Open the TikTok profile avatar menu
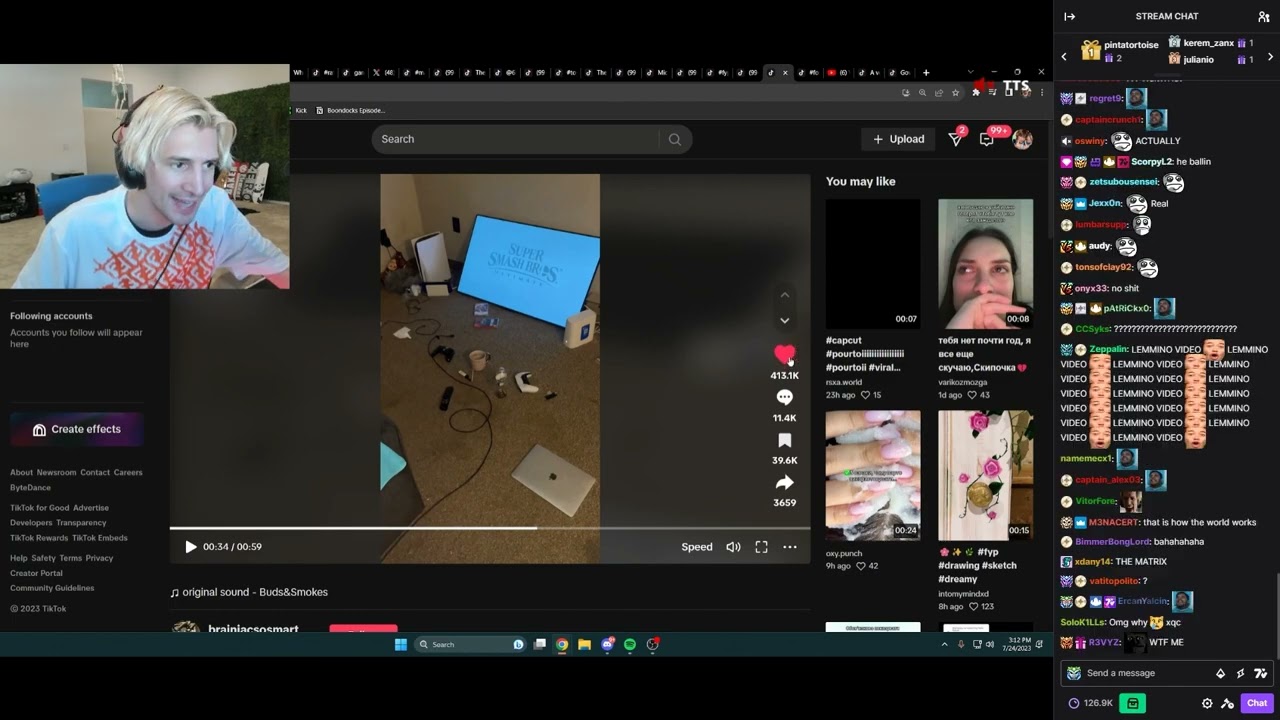This screenshot has width=1280, height=720. [1022, 139]
